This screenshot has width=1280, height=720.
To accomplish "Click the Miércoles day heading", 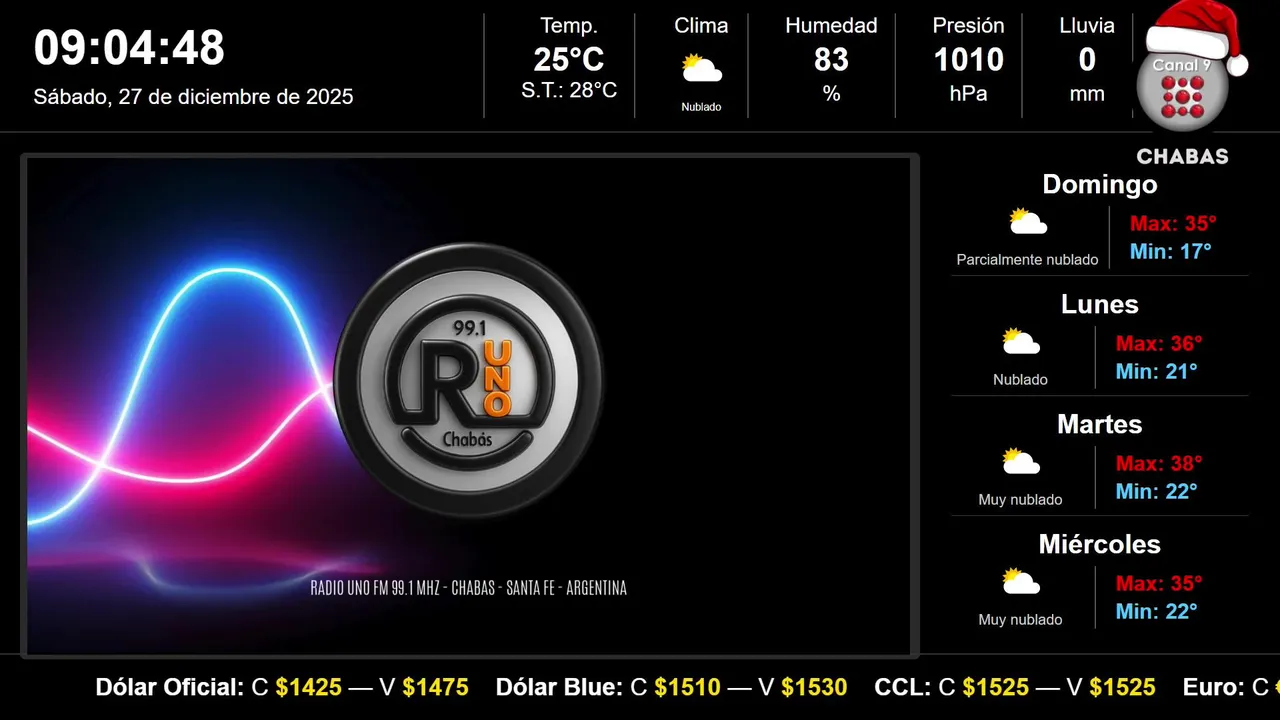I will coord(1100,544).
